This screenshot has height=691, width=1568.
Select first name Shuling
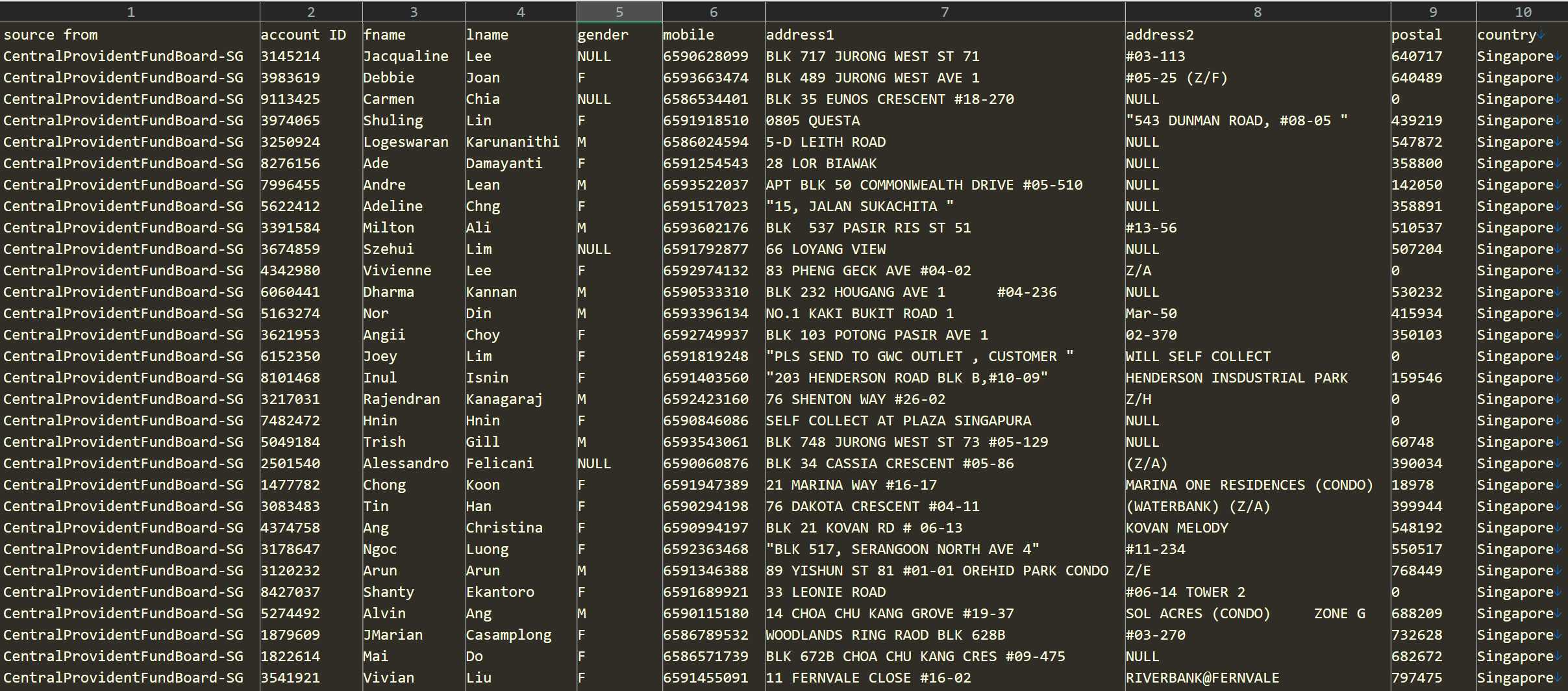(x=393, y=121)
